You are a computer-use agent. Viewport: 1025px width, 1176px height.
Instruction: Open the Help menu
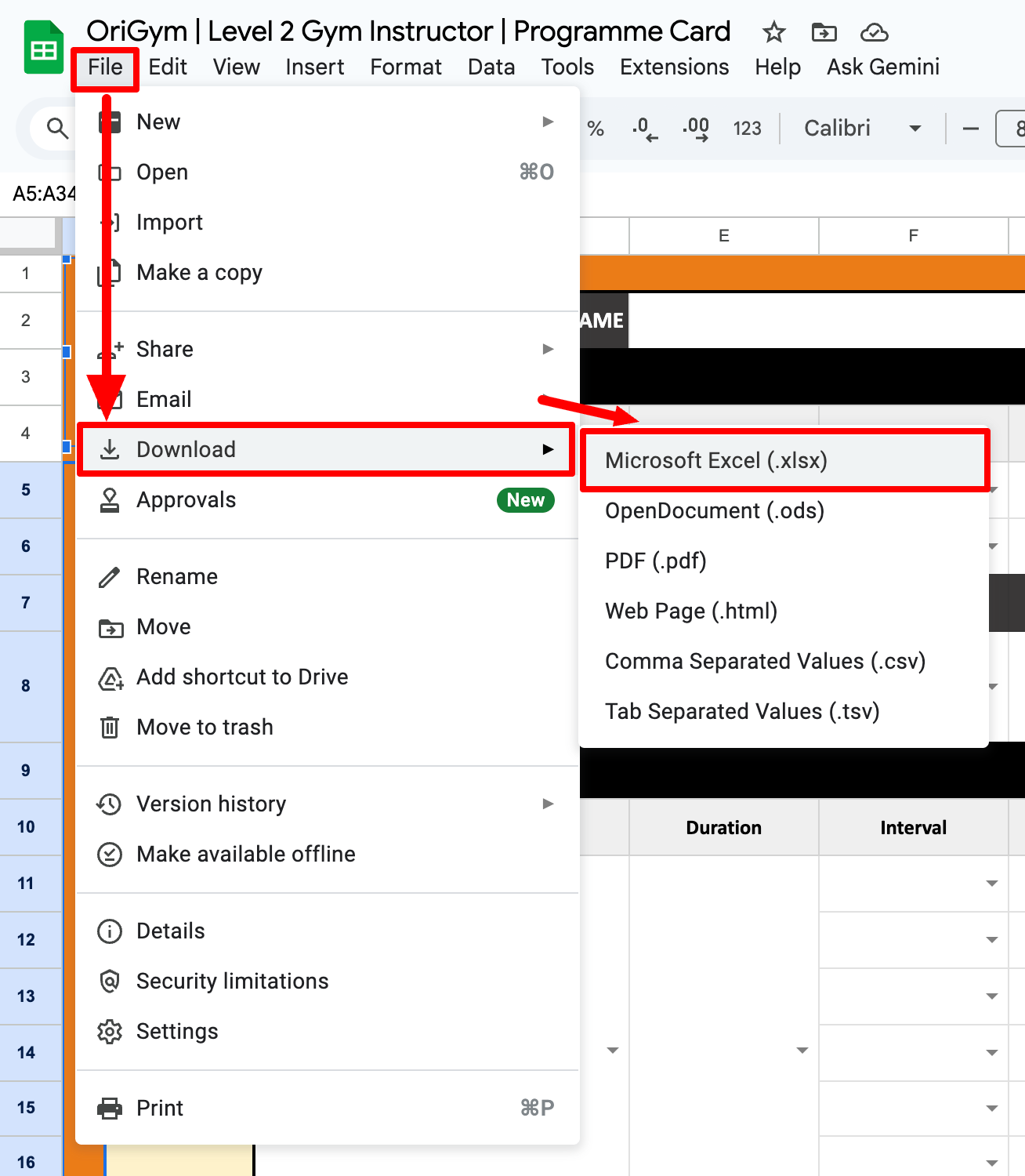pyautogui.click(x=778, y=67)
